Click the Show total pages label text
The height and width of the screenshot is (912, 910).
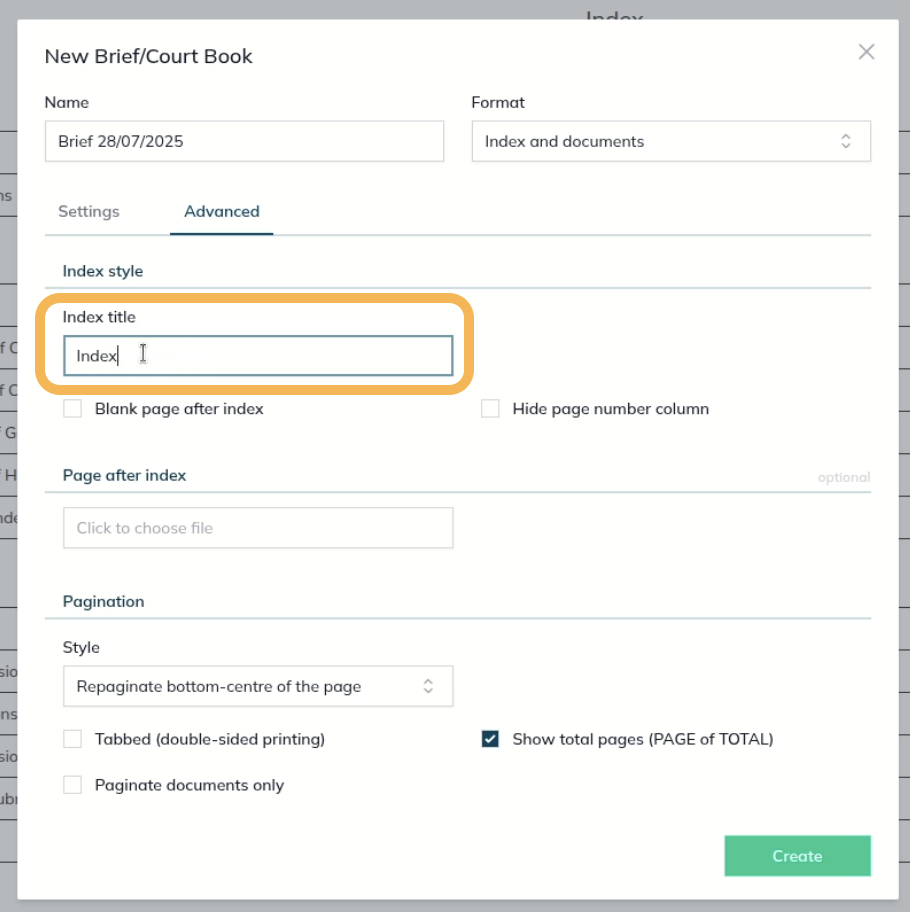[x=643, y=739]
